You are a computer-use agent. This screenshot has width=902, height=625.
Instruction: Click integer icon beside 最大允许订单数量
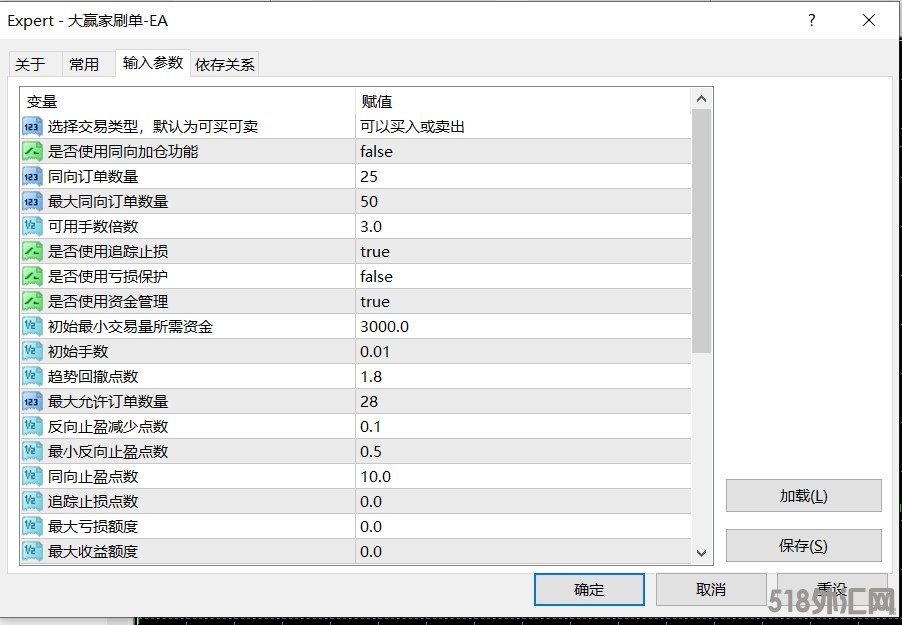click(32, 401)
